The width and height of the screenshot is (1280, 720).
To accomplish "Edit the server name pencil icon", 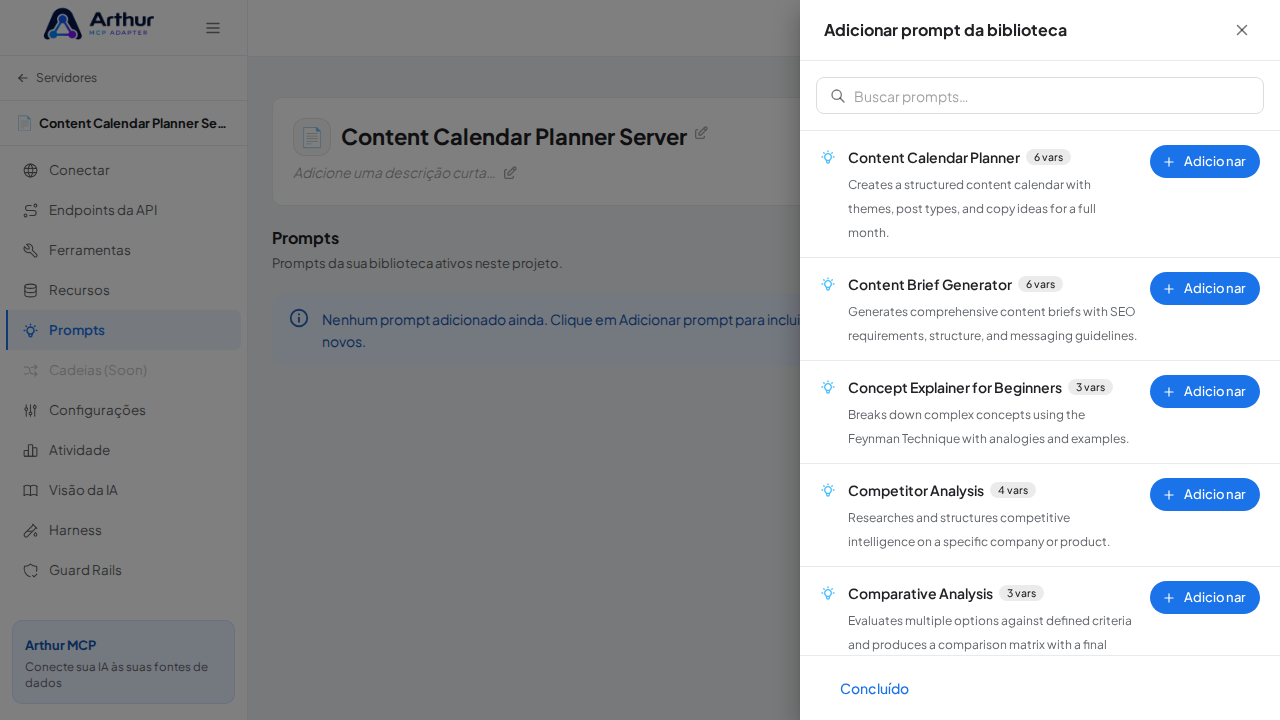I will [x=701, y=133].
